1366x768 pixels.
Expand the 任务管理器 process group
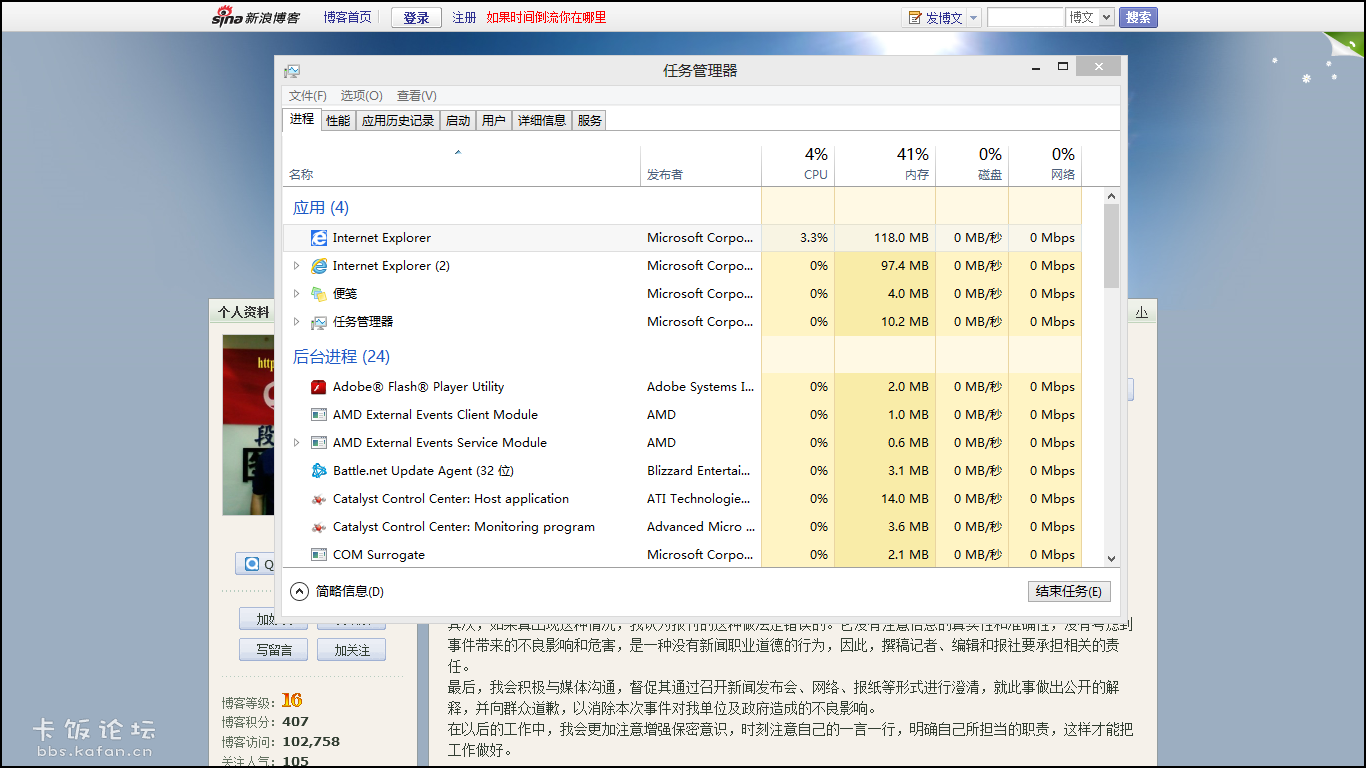coord(296,322)
